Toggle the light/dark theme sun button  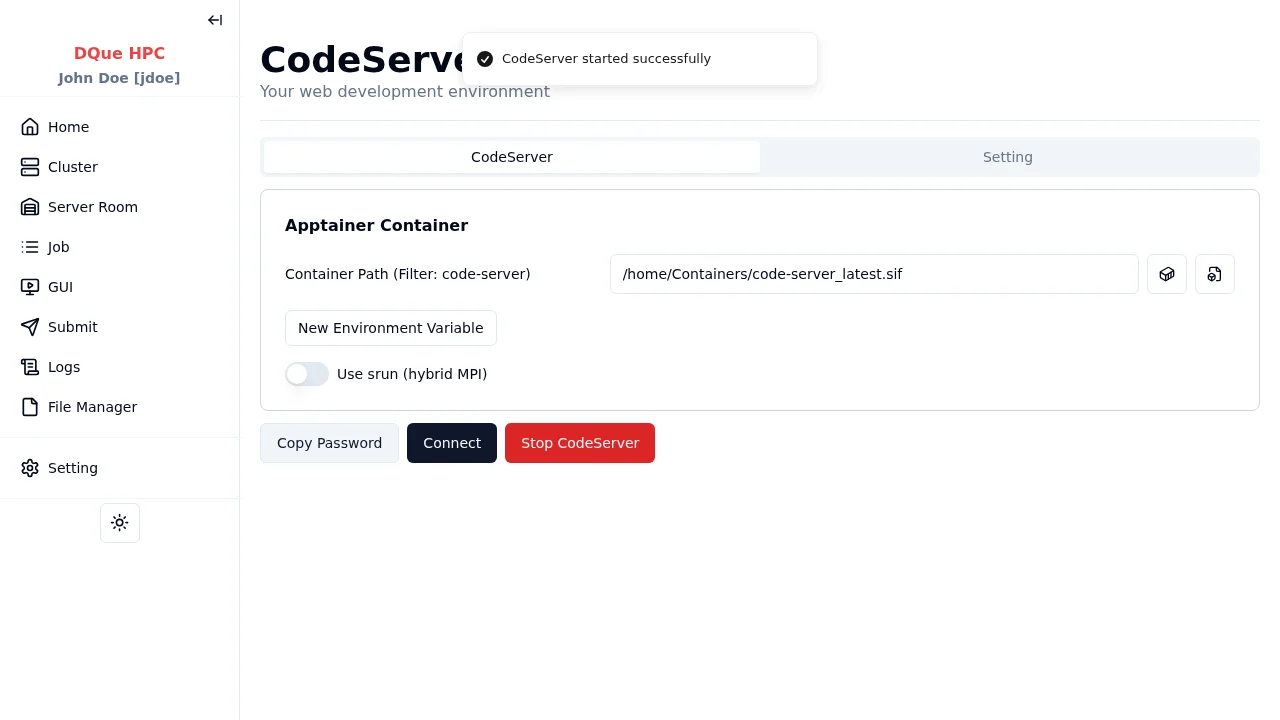click(120, 523)
